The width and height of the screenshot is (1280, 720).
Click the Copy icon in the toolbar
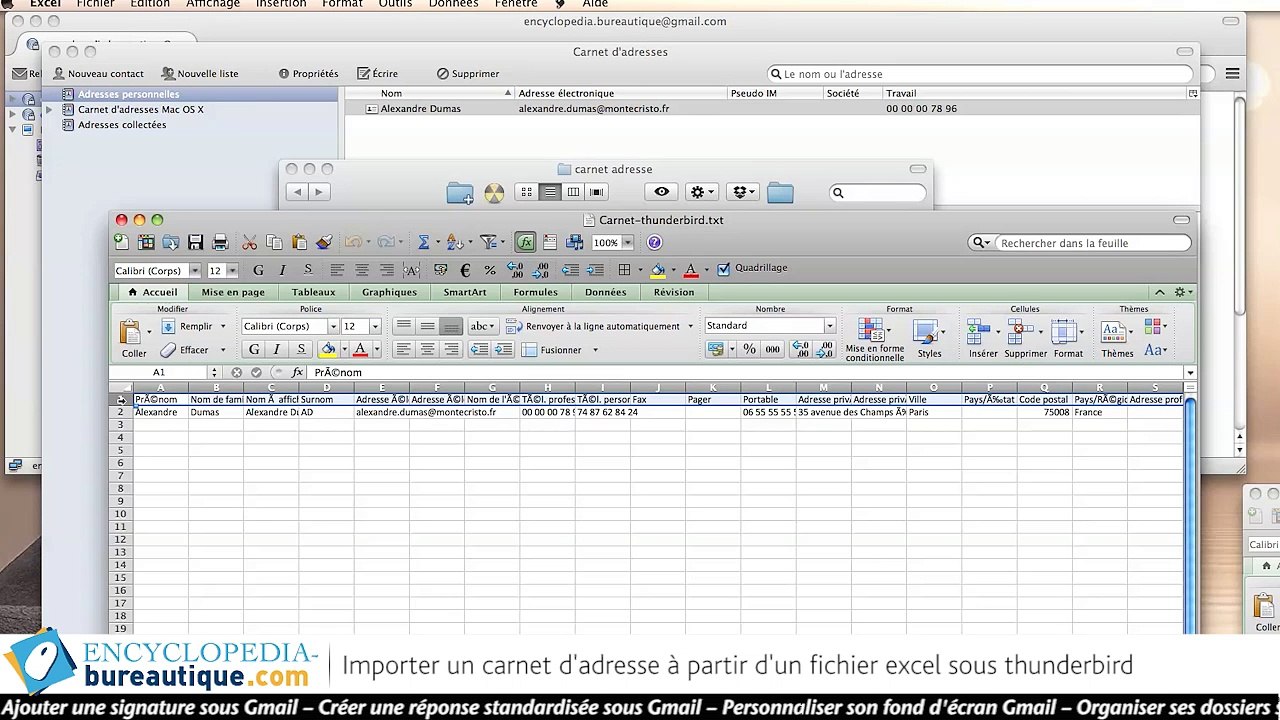tap(274, 242)
